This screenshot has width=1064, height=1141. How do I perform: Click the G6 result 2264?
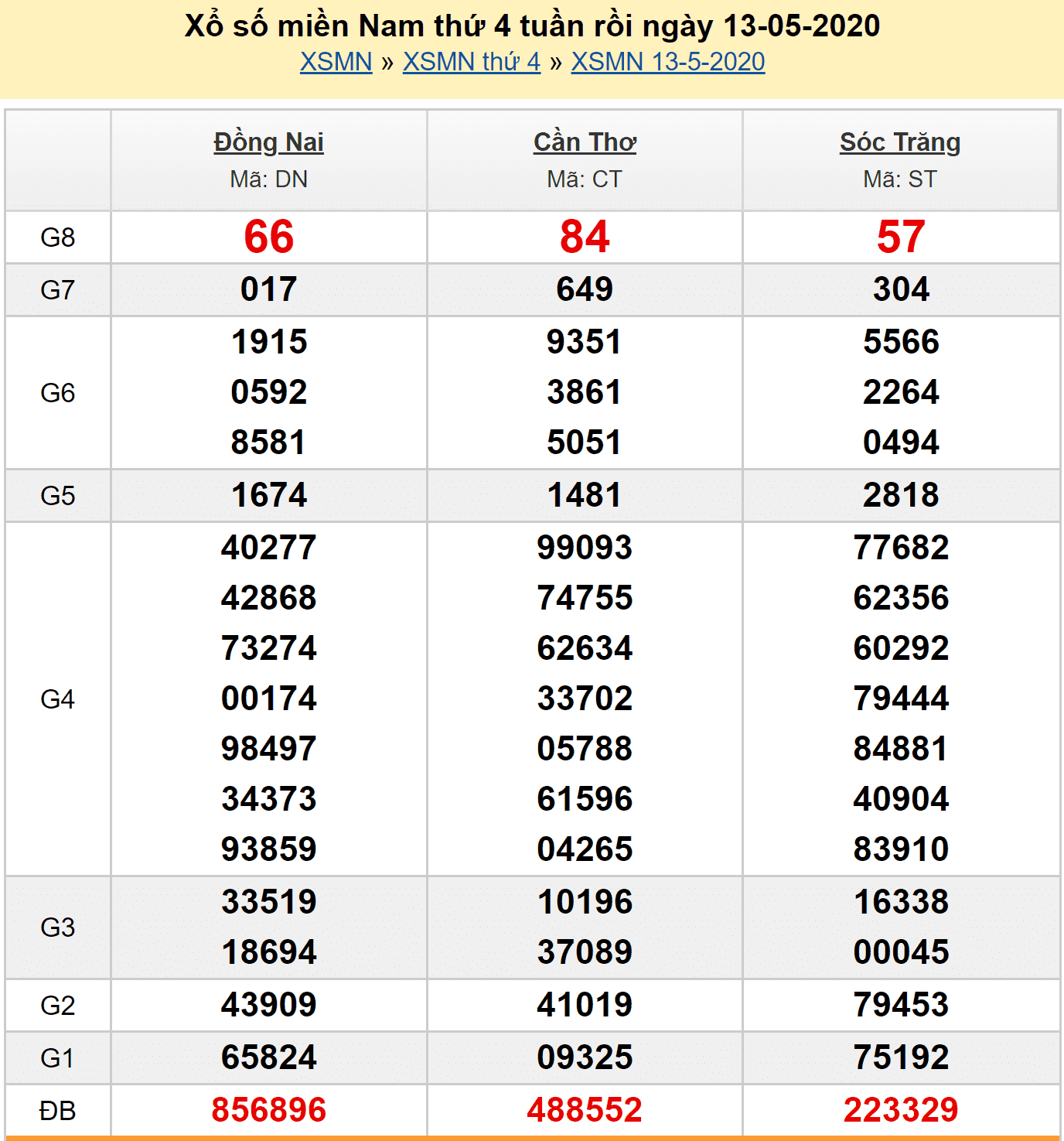[x=901, y=392]
